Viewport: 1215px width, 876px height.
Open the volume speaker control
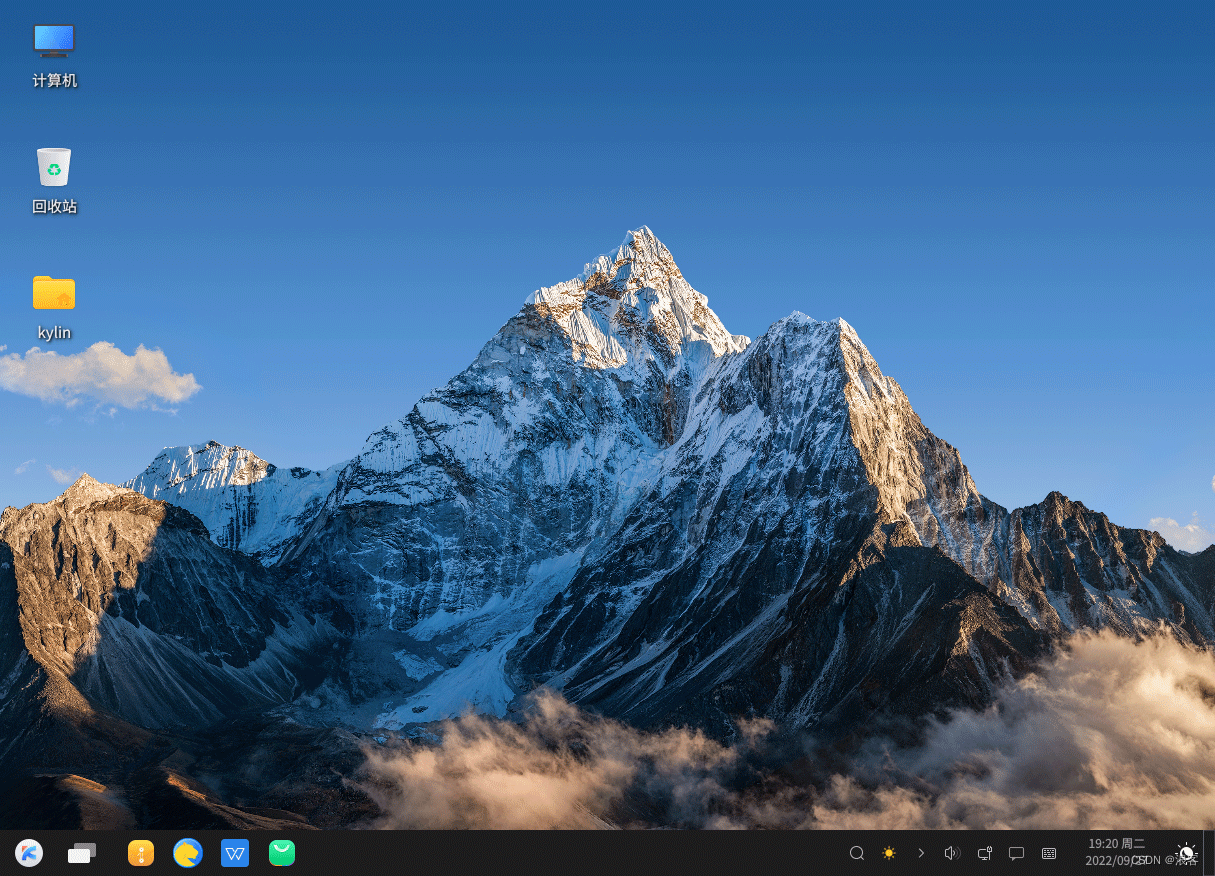point(952,853)
